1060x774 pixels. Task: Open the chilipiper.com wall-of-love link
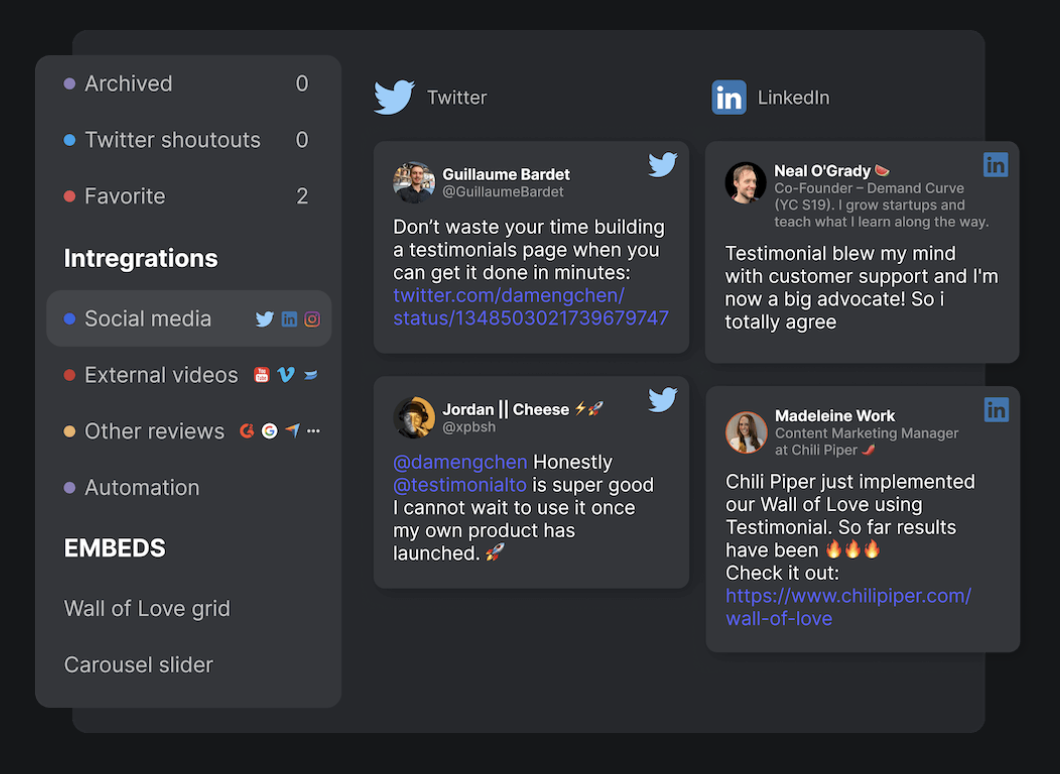pos(848,607)
